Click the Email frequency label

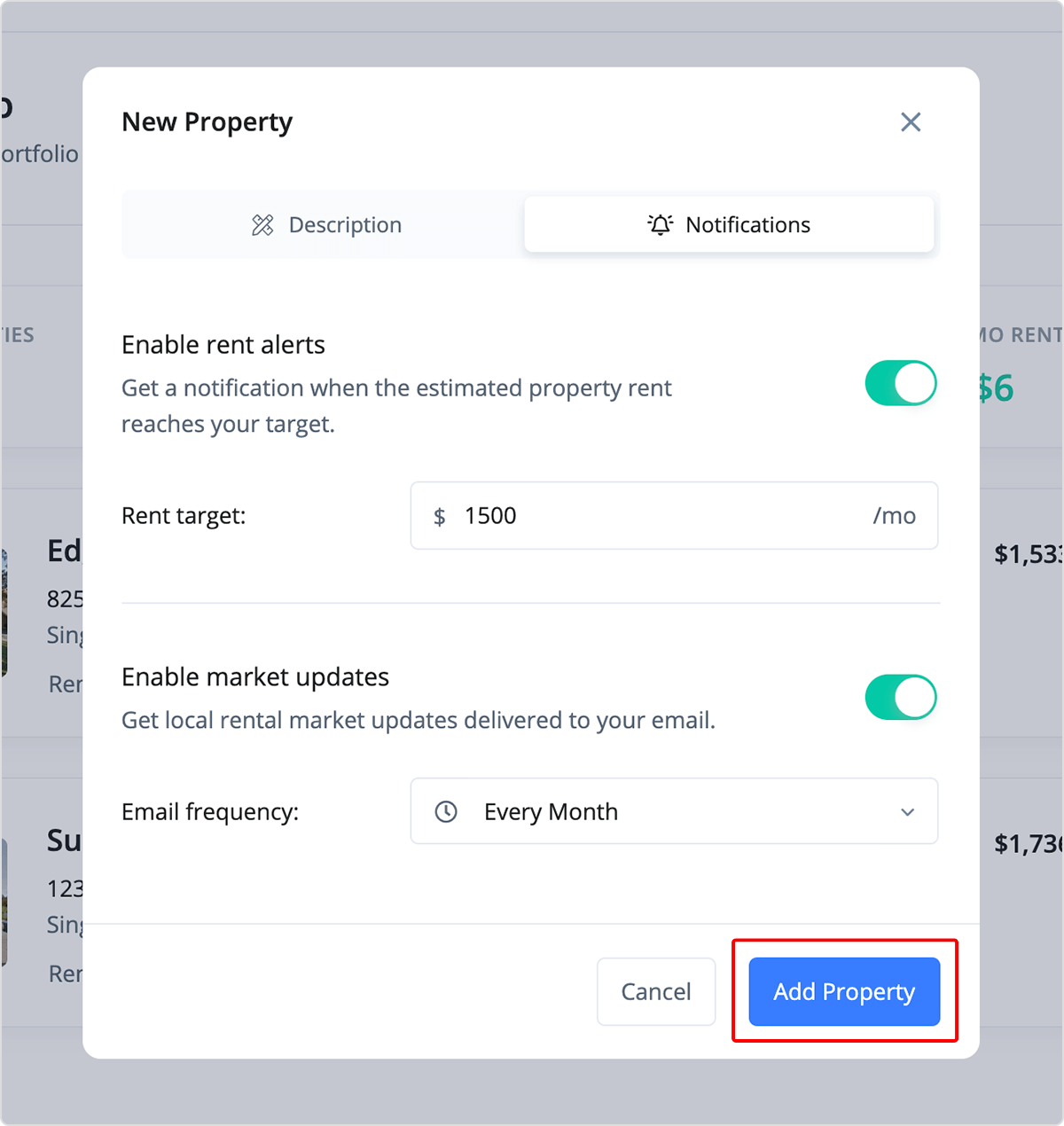[210, 811]
